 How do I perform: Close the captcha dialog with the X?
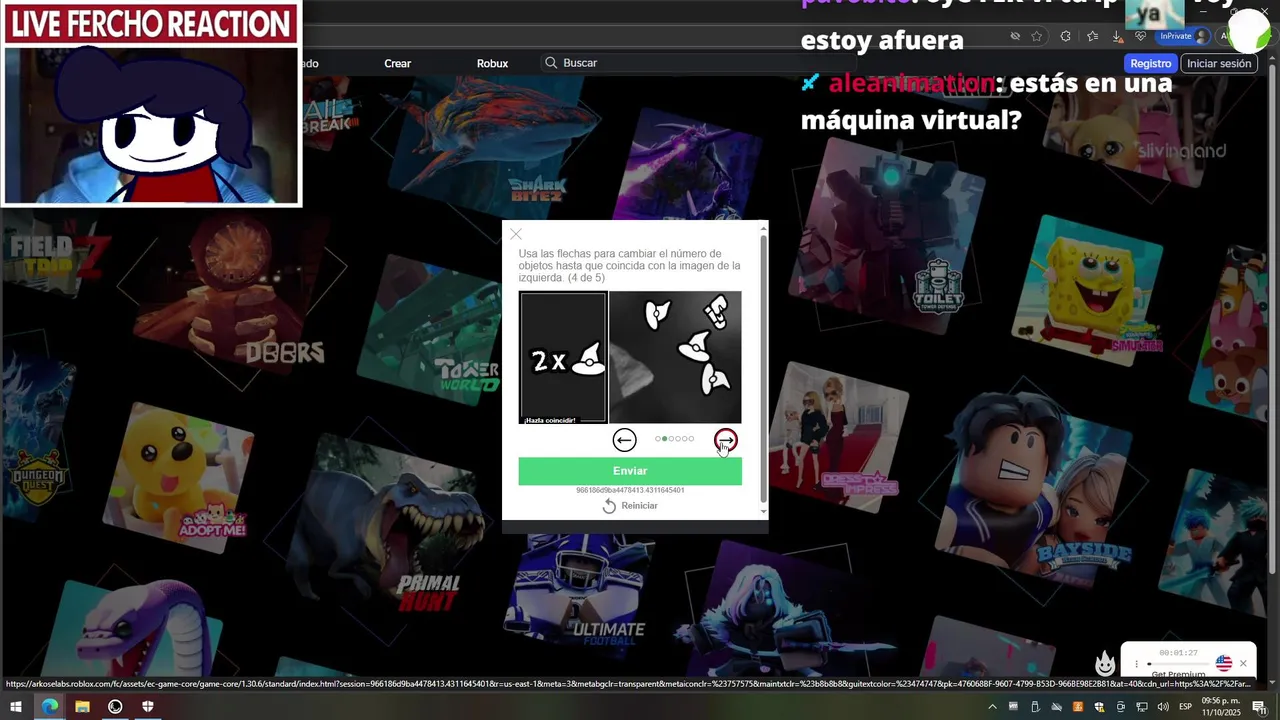[x=516, y=234]
